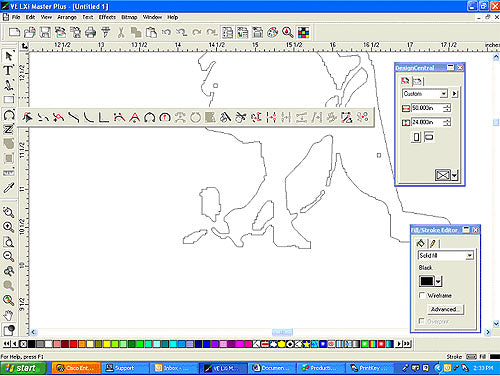Open the black fill color dropdown arrow
The height and width of the screenshot is (376, 500).
[438, 281]
